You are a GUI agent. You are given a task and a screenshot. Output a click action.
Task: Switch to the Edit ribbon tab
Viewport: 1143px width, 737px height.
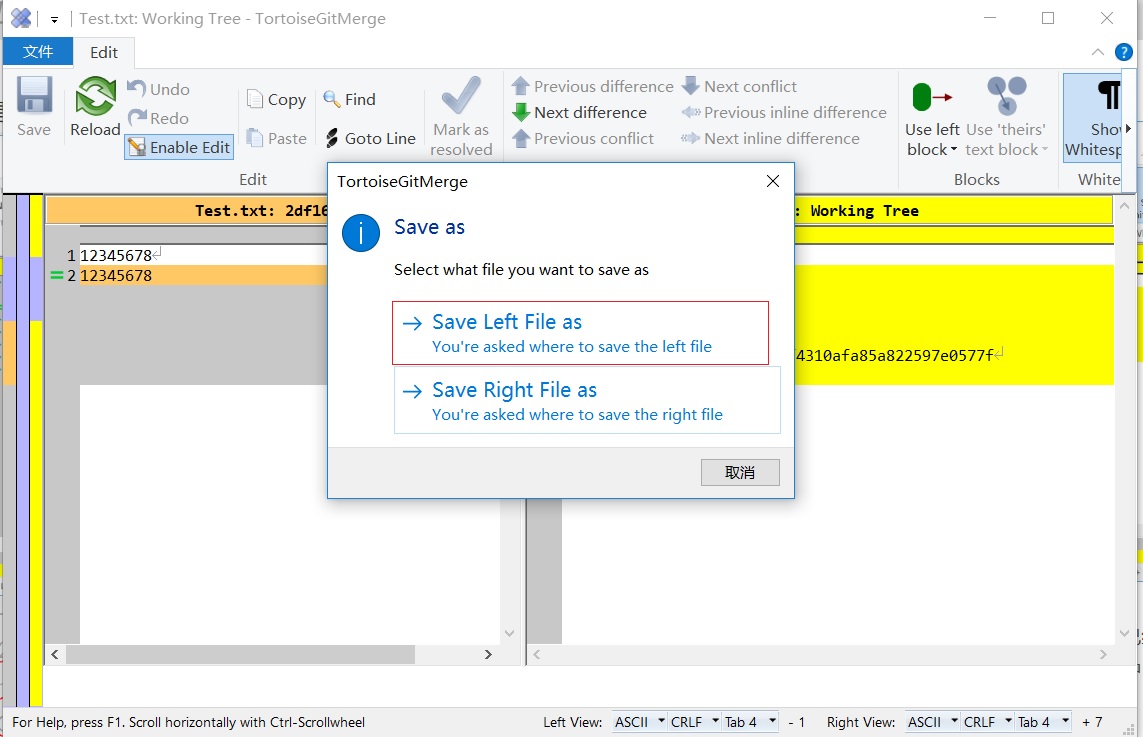104,52
